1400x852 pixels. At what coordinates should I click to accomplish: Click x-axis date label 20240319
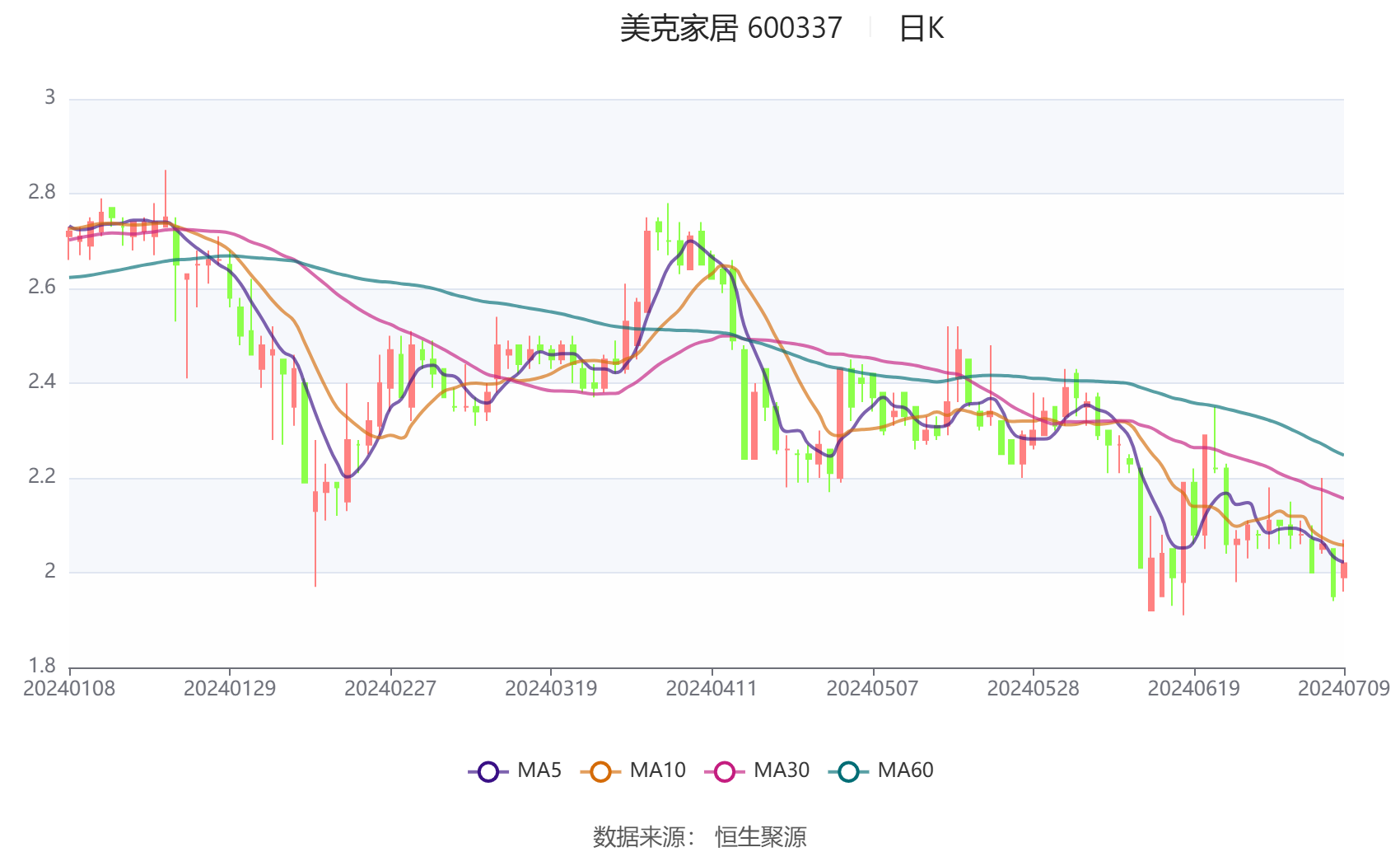click(551, 689)
